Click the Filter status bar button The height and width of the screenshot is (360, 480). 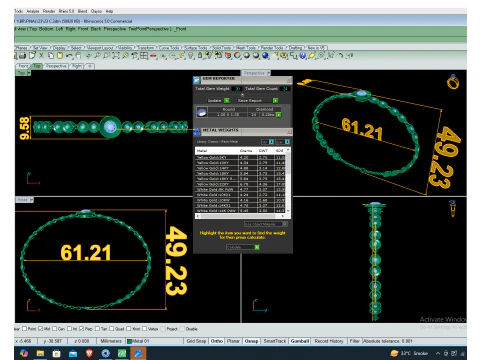(354, 341)
